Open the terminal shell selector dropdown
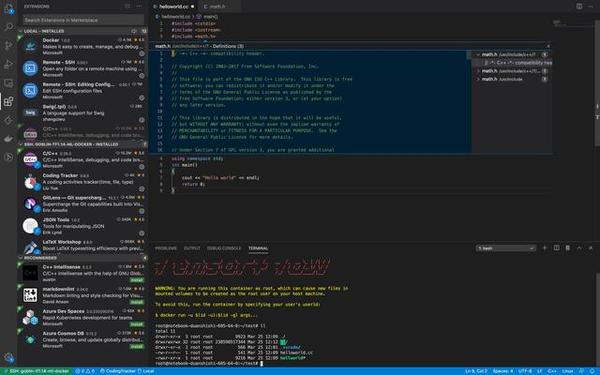Screen dimensions: 600x375 click(505, 248)
